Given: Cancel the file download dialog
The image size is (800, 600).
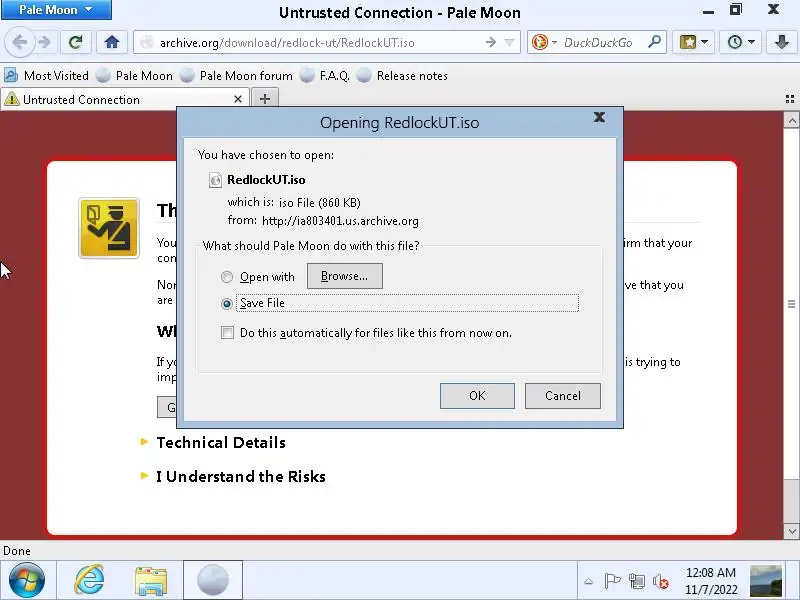Looking at the screenshot, I should pyautogui.click(x=563, y=396).
